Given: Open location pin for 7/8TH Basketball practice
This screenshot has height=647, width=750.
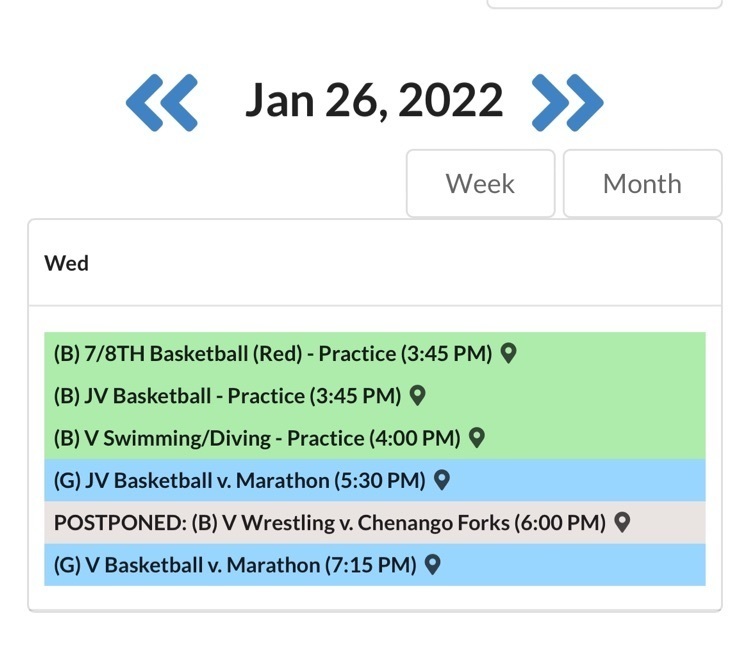Looking at the screenshot, I should click(x=508, y=353).
